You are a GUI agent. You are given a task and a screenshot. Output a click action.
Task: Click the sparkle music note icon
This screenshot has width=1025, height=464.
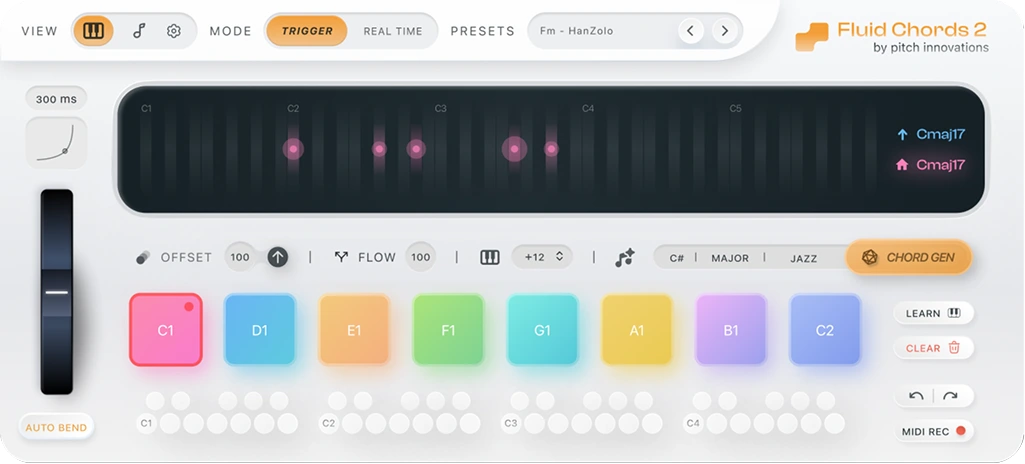click(625, 258)
